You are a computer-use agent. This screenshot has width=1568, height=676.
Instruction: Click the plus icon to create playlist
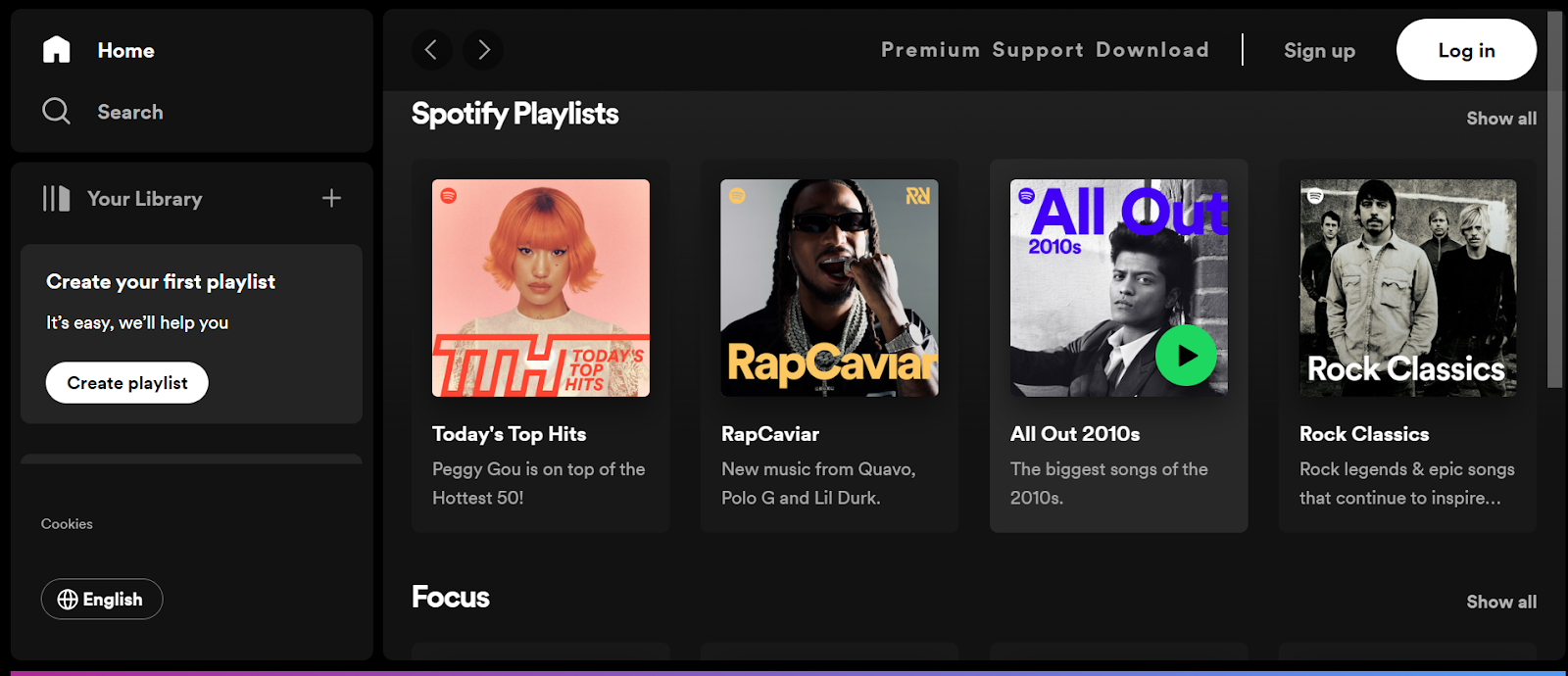pos(332,198)
